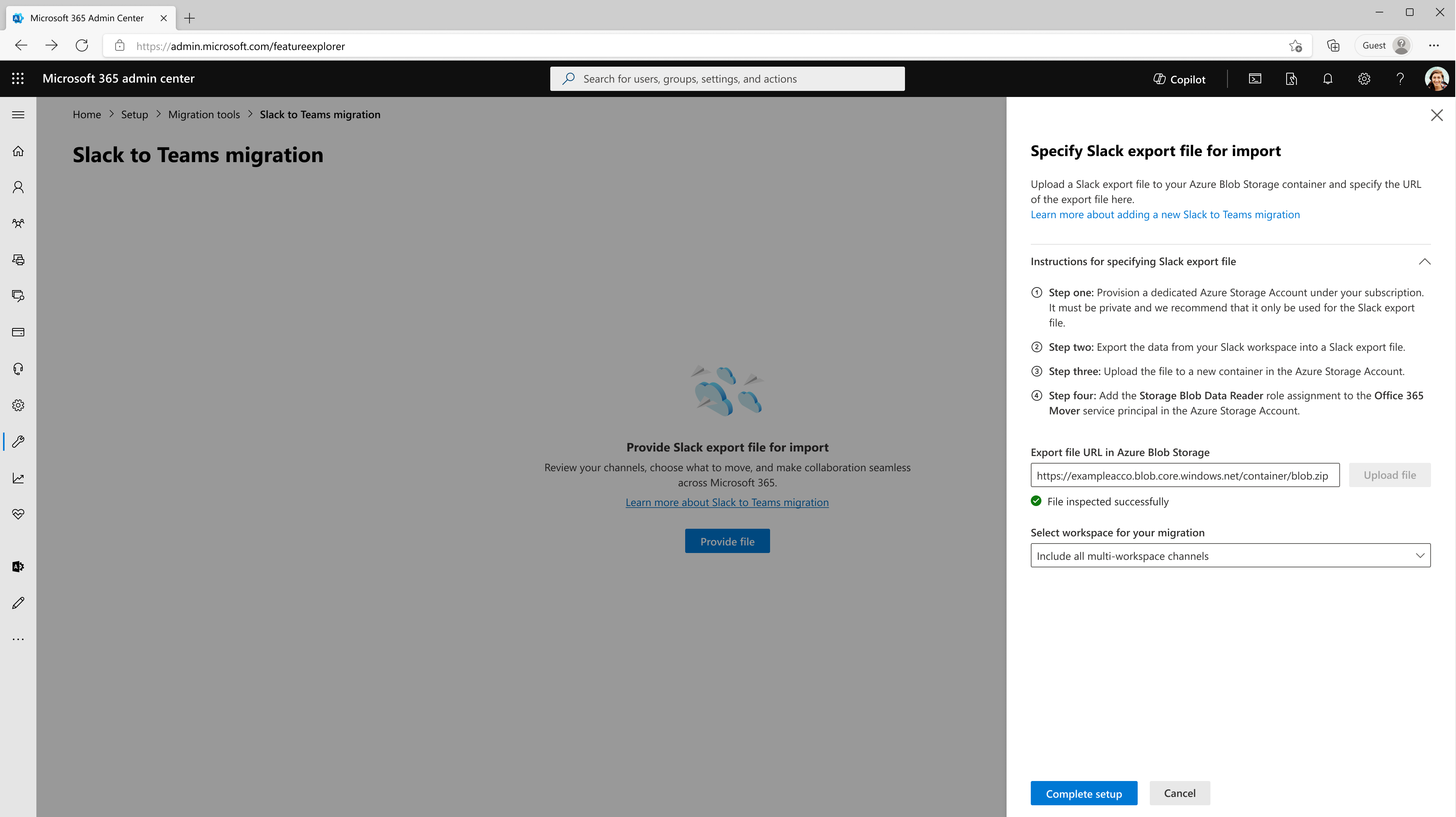Open the Help question mark icon
Screen dimensions: 1456x817
1400,78
